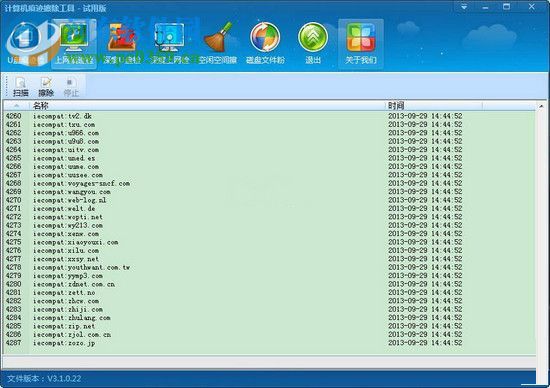Select row iecompat:wy213.com
This screenshot has width=550, height=388.
click(x=269, y=226)
